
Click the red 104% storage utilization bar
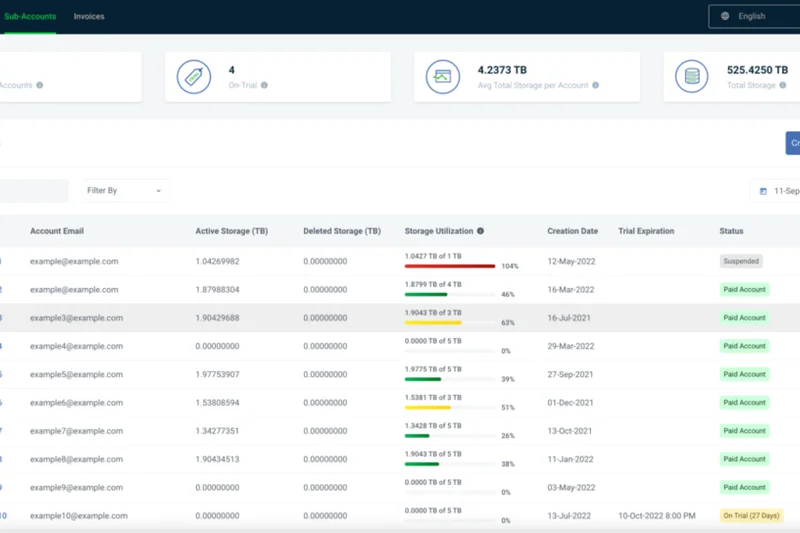point(449,266)
